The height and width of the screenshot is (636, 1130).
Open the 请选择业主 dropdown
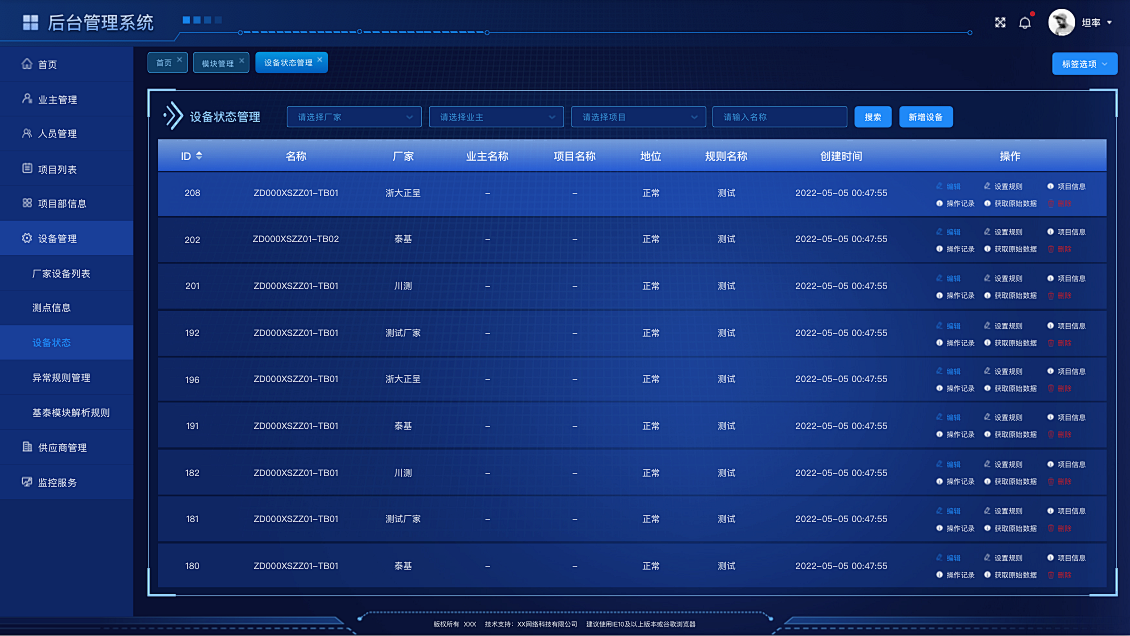[x=496, y=117]
